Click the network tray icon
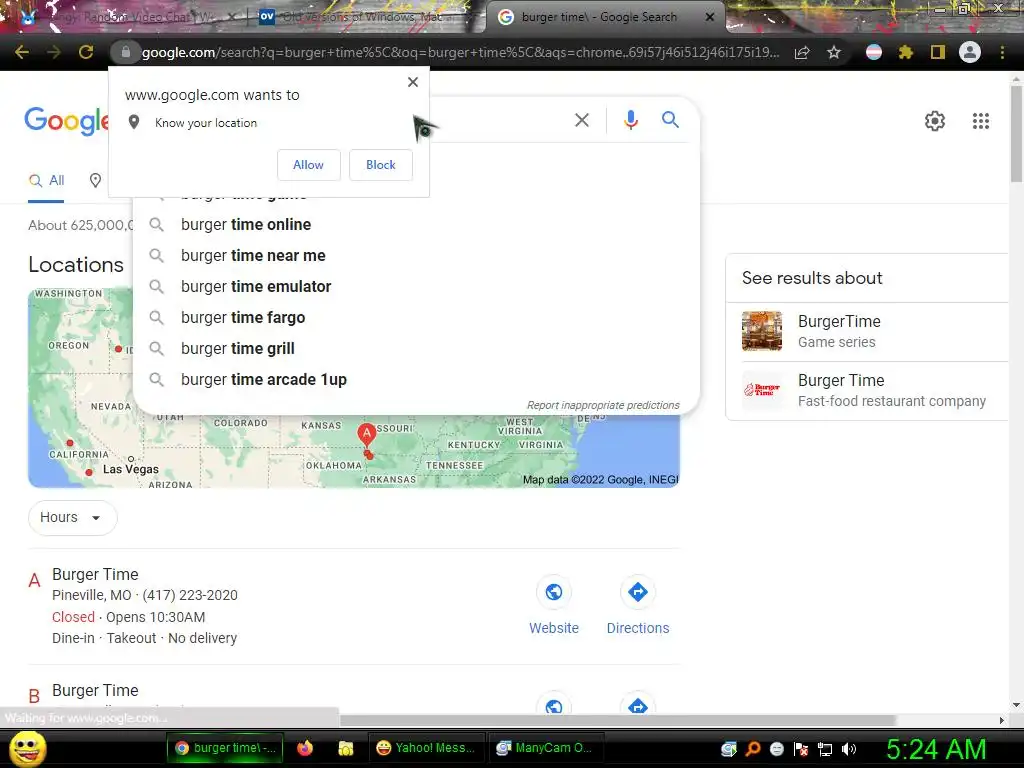 tap(825, 749)
